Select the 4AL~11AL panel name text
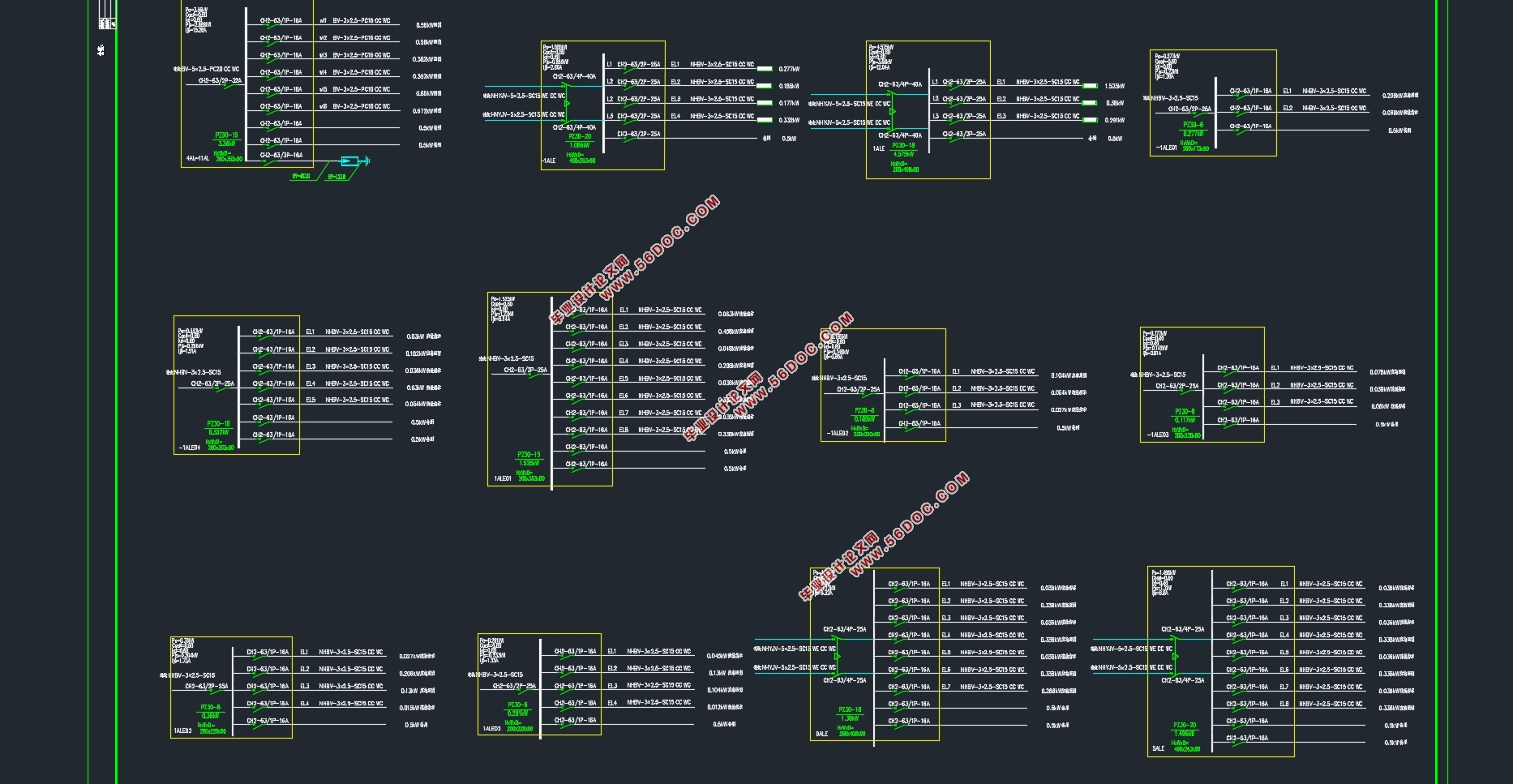The image size is (1513, 784). (198, 159)
